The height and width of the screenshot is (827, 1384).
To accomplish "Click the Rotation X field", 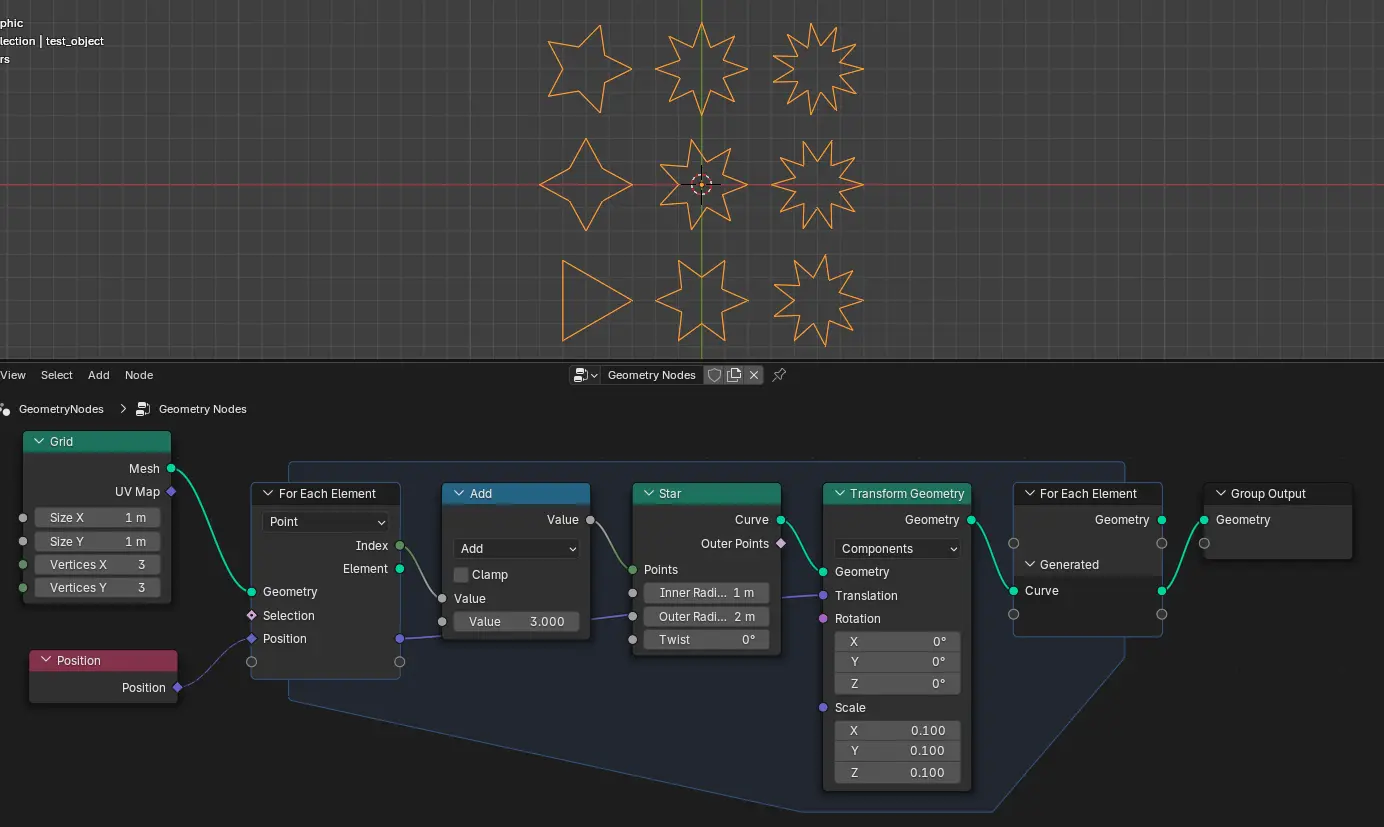I will pos(897,642).
